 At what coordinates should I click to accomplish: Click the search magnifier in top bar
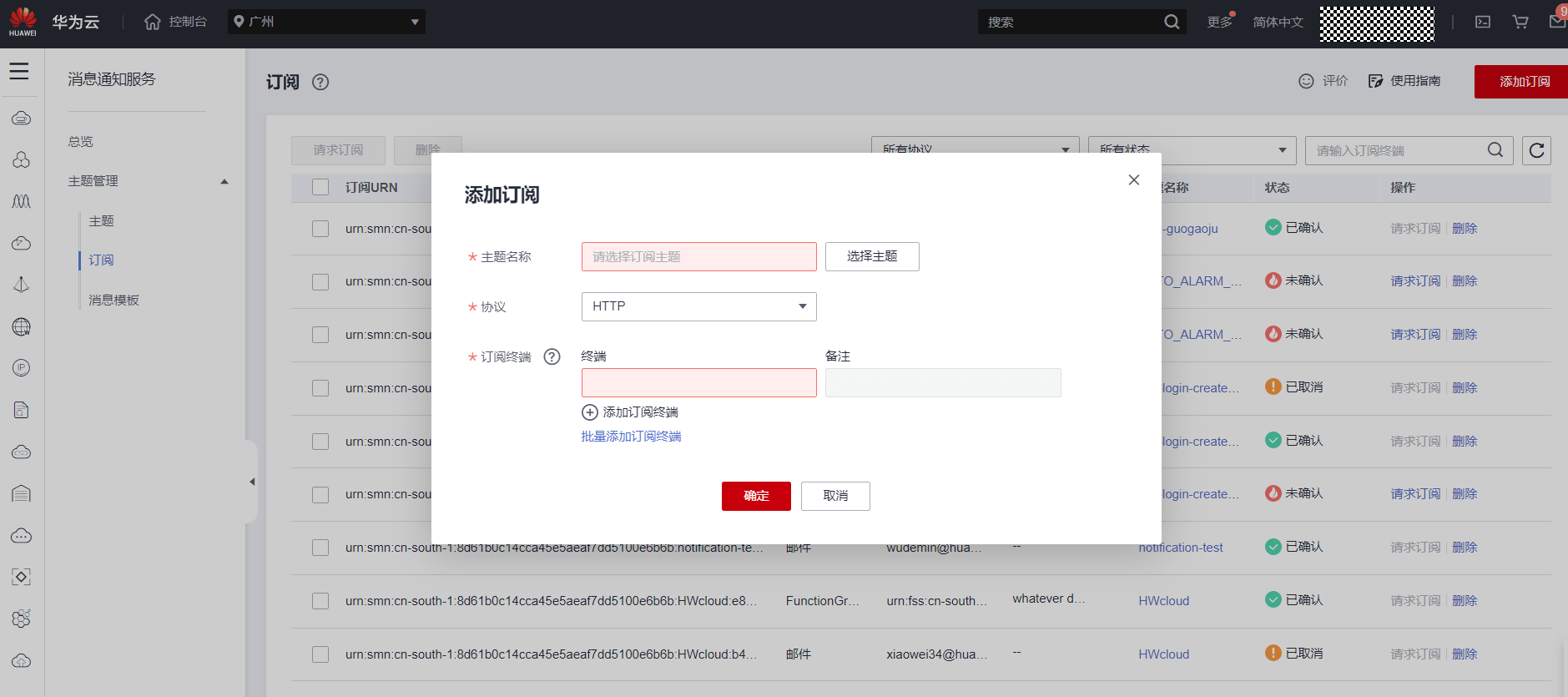point(1172,22)
